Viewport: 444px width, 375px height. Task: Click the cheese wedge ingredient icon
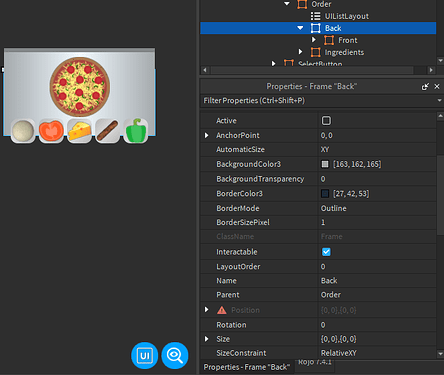79,131
